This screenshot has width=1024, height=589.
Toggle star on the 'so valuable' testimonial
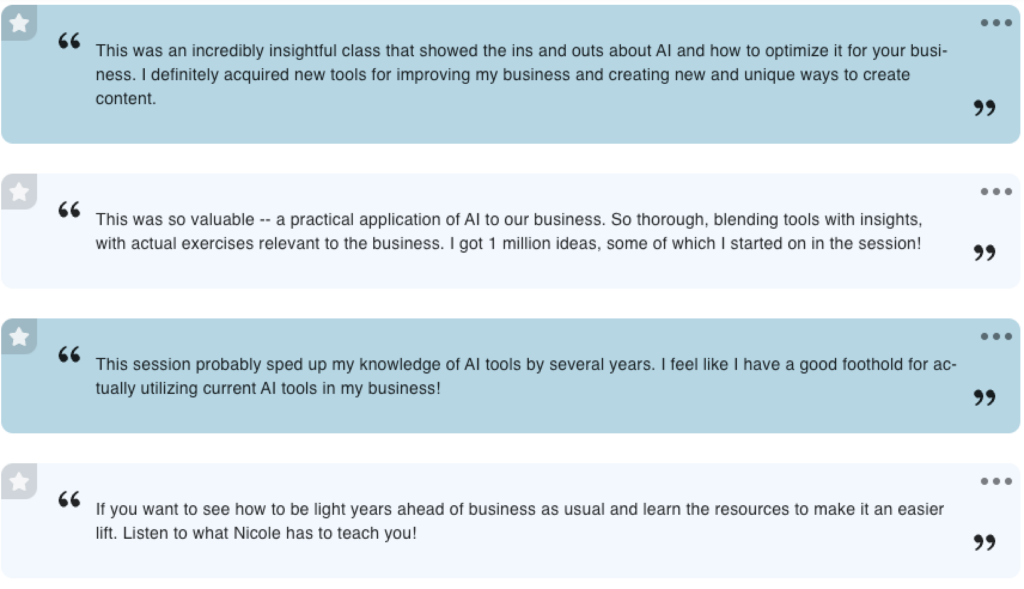point(18,191)
